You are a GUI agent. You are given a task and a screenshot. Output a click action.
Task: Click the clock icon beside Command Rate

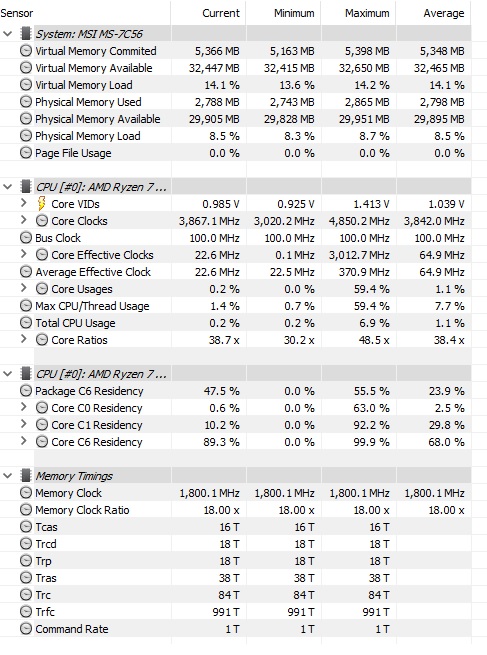coord(26,629)
